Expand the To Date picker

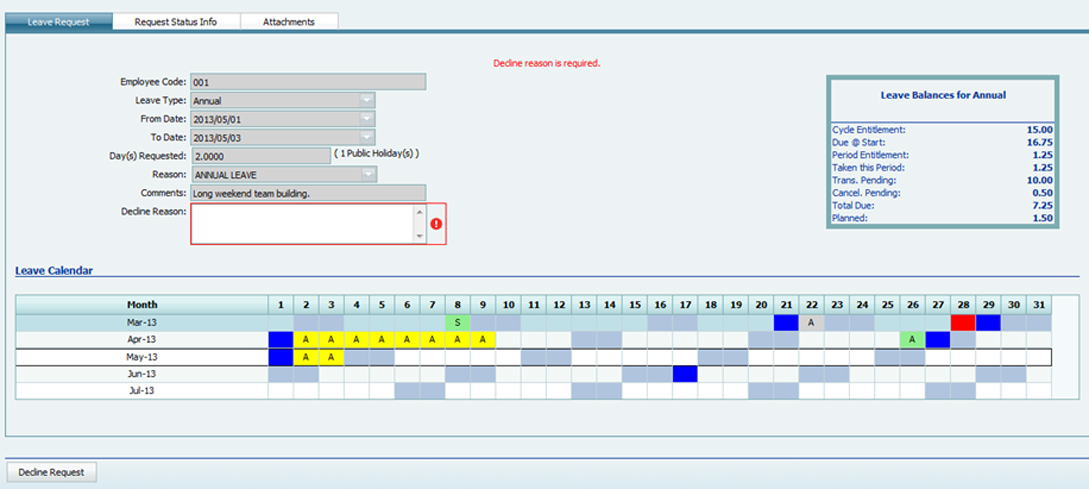point(367,137)
